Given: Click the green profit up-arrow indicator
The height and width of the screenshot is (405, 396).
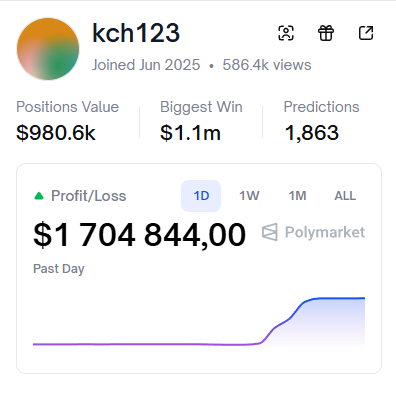Looking at the screenshot, I should (x=39, y=196).
